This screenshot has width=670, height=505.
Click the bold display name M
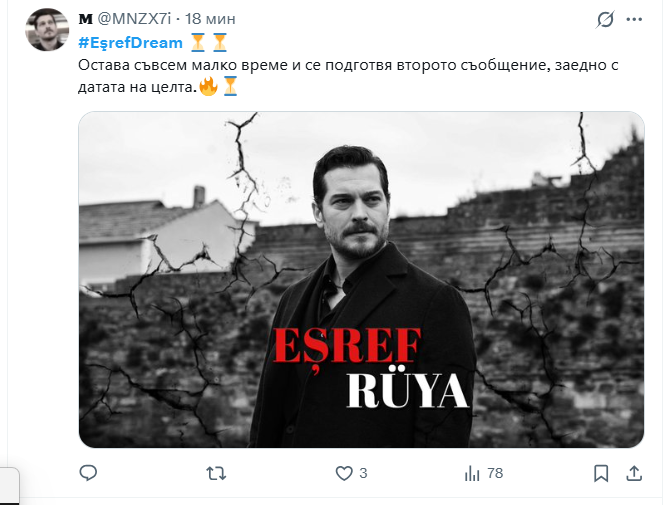click(x=85, y=19)
